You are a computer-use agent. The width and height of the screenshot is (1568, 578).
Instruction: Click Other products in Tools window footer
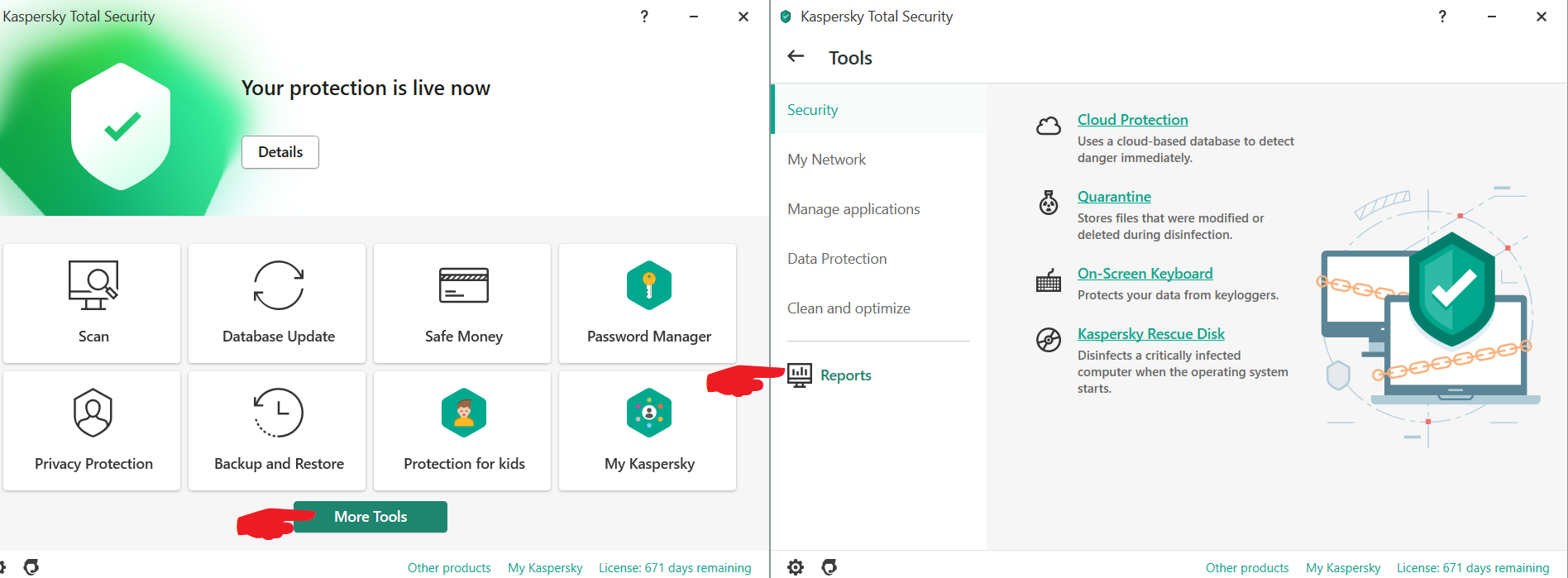1247,568
